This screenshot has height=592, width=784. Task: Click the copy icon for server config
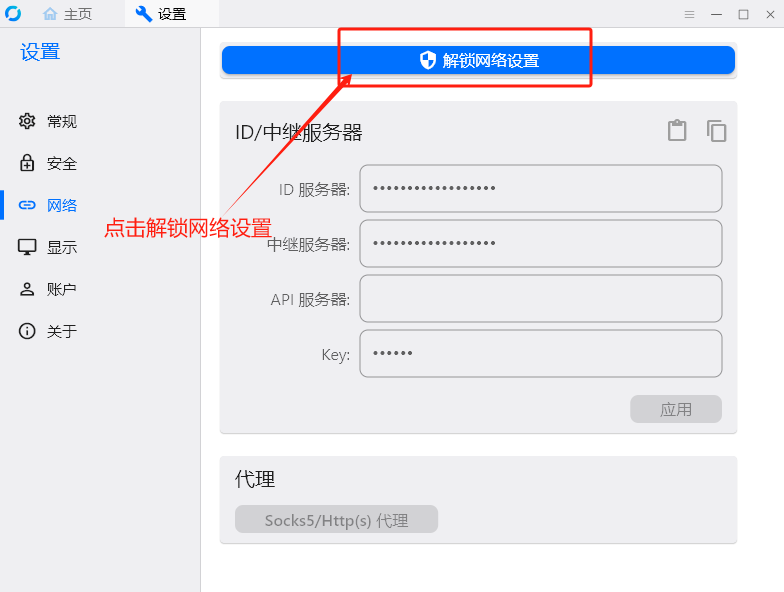tap(716, 131)
